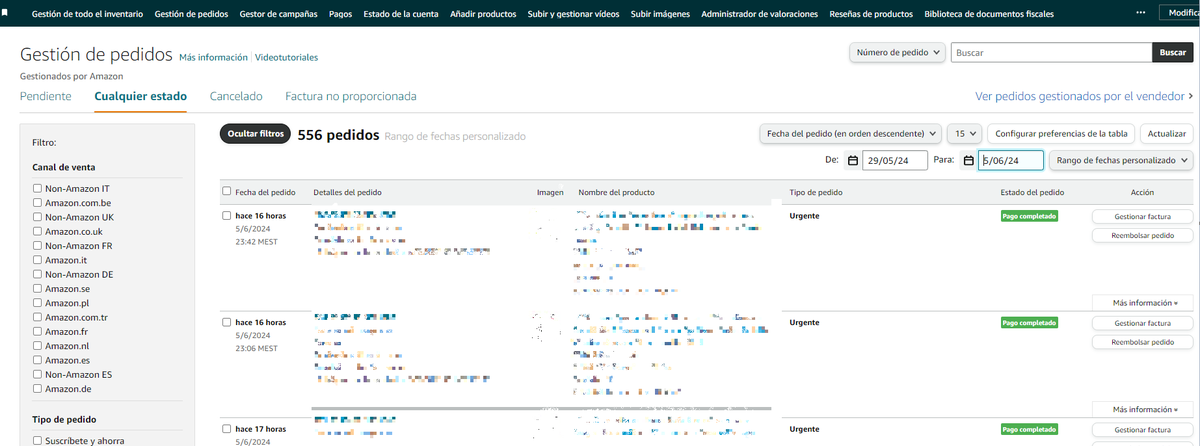Open Subir y gestionar vídeos

point(574,14)
